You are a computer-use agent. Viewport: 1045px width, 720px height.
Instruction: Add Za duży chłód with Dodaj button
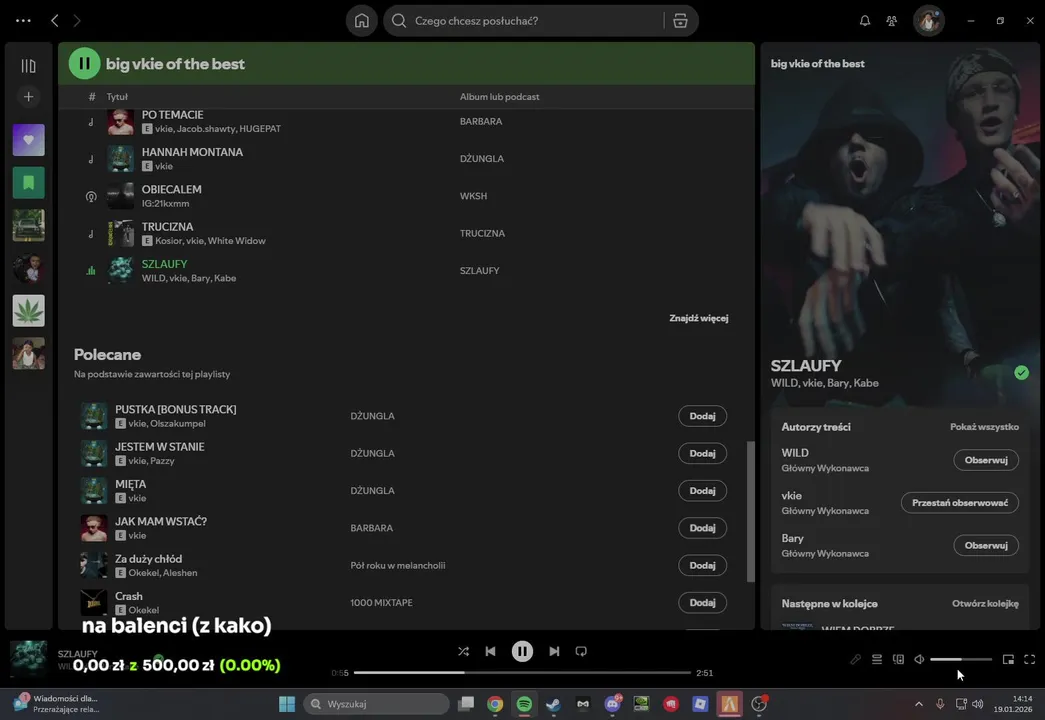tap(702, 565)
